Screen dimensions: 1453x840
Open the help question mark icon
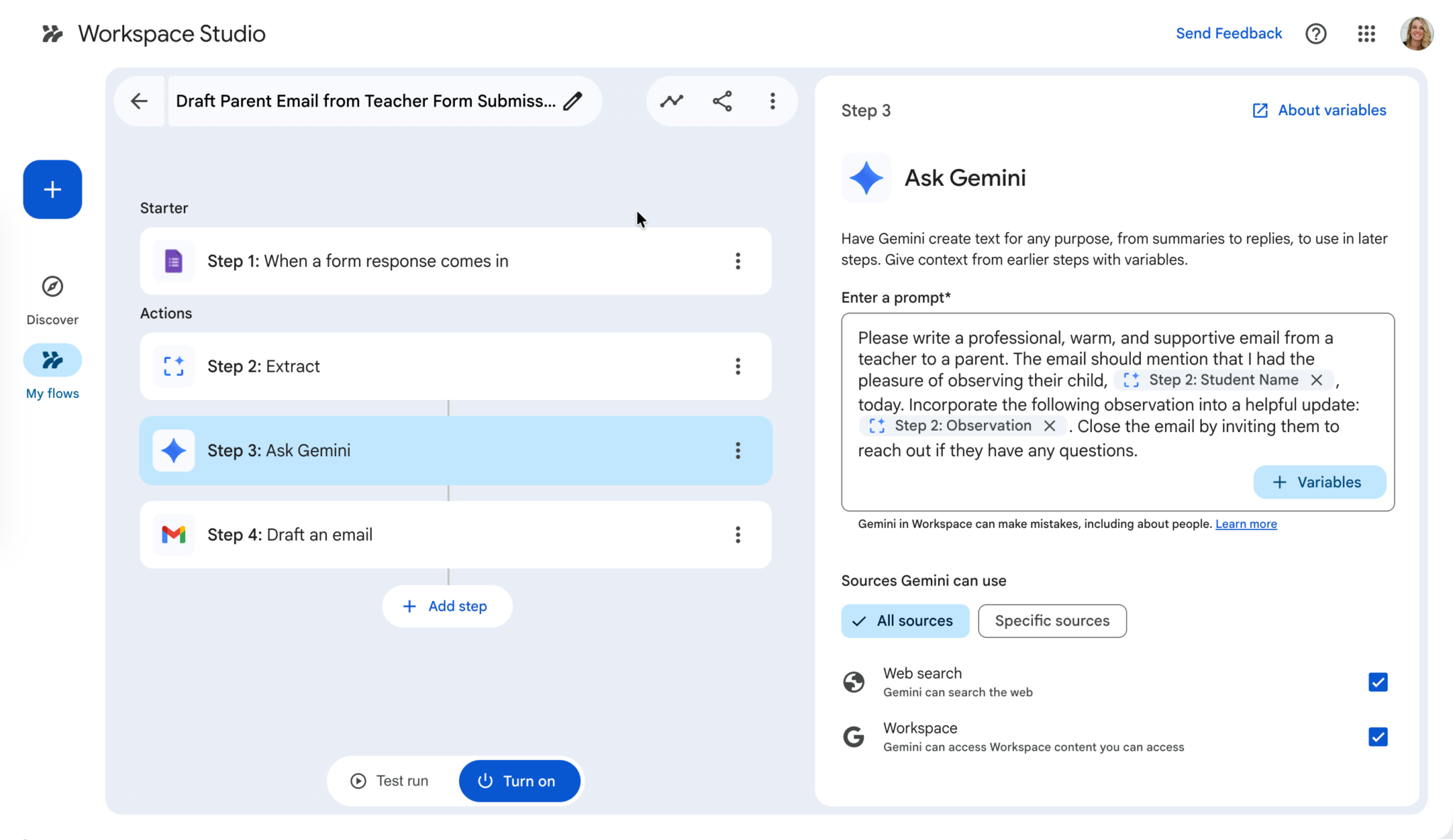(x=1315, y=33)
